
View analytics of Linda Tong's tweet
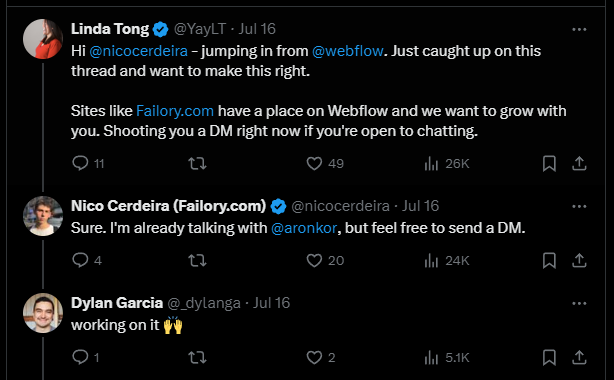(447, 163)
